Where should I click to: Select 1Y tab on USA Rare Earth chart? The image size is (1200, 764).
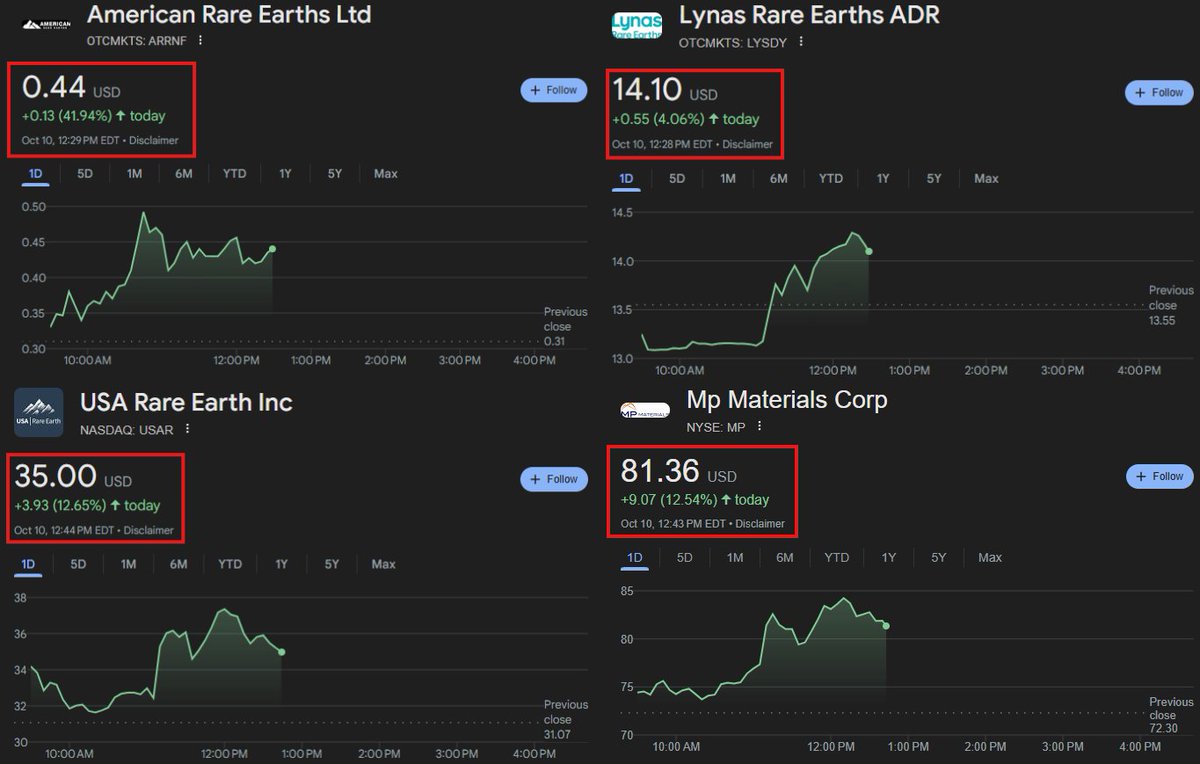[282, 565]
